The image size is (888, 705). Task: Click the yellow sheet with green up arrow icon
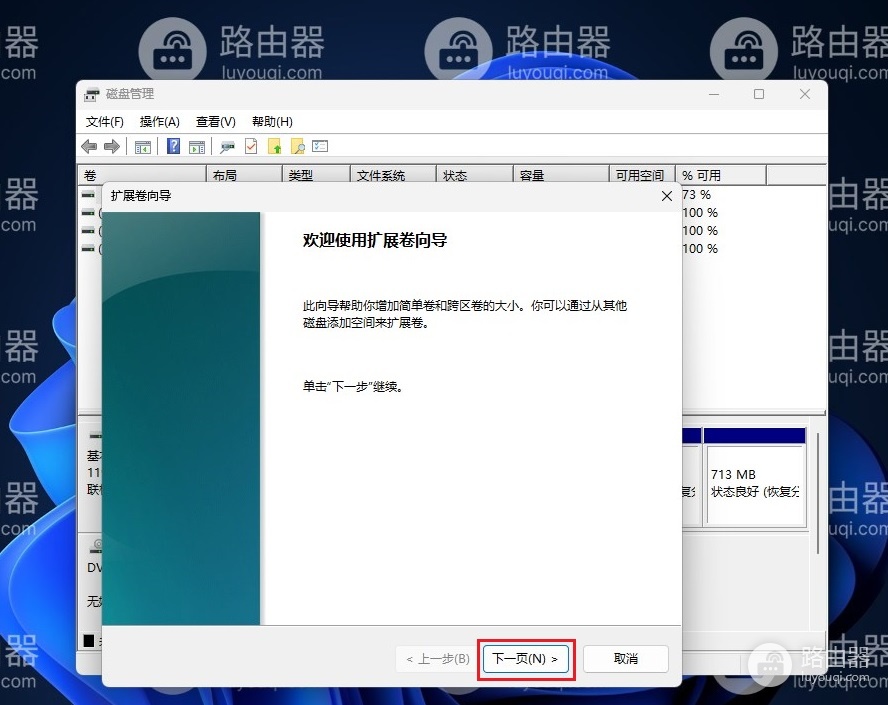coord(275,146)
